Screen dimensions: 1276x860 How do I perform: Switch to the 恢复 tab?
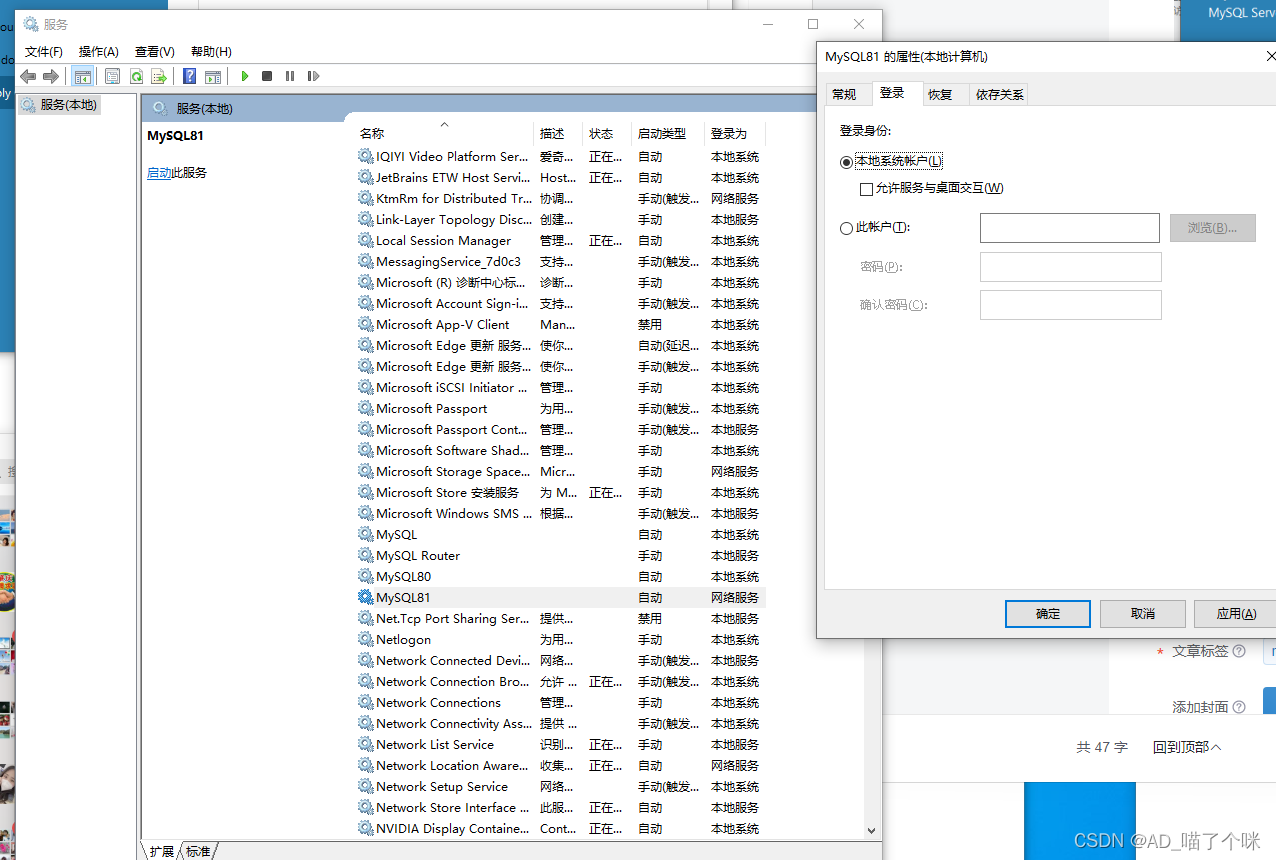click(941, 93)
